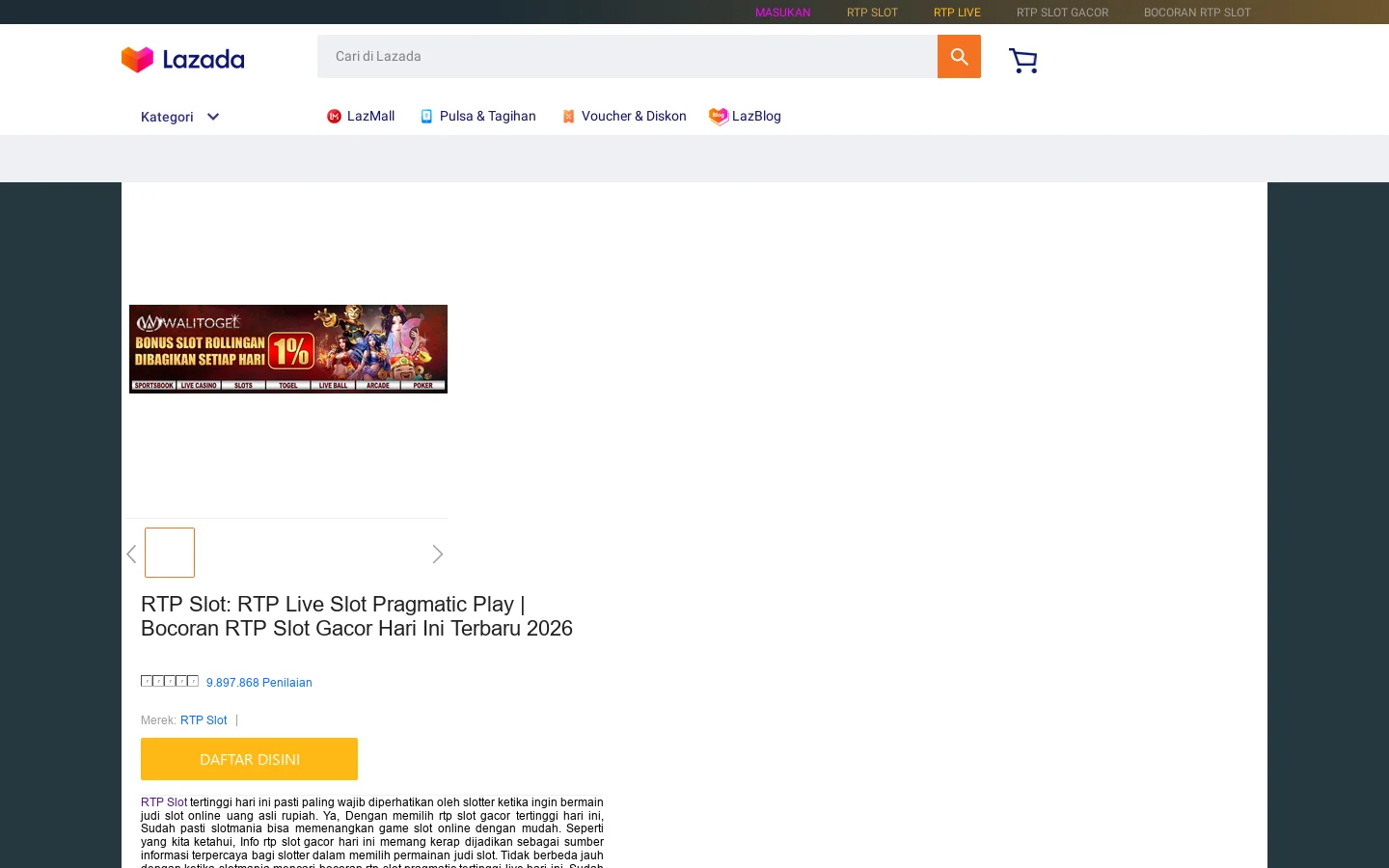Click the Lazada logo

point(182,60)
